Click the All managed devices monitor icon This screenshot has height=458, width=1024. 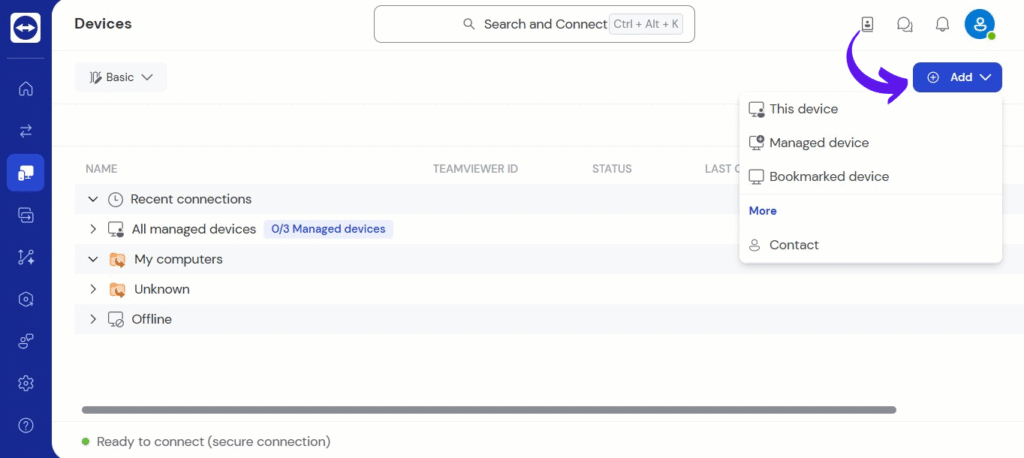(x=116, y=229)
